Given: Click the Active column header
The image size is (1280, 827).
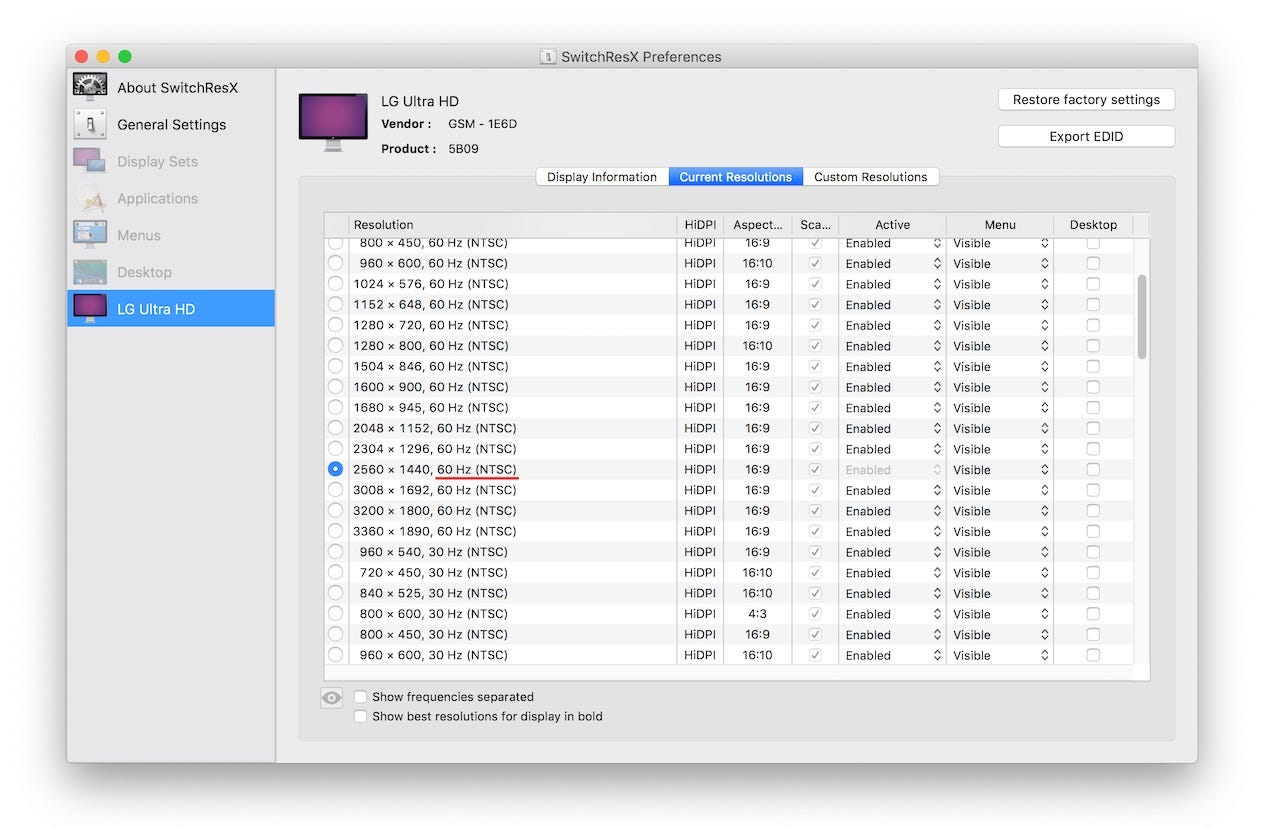Looking at the screenshot, I should coord(893,225).
